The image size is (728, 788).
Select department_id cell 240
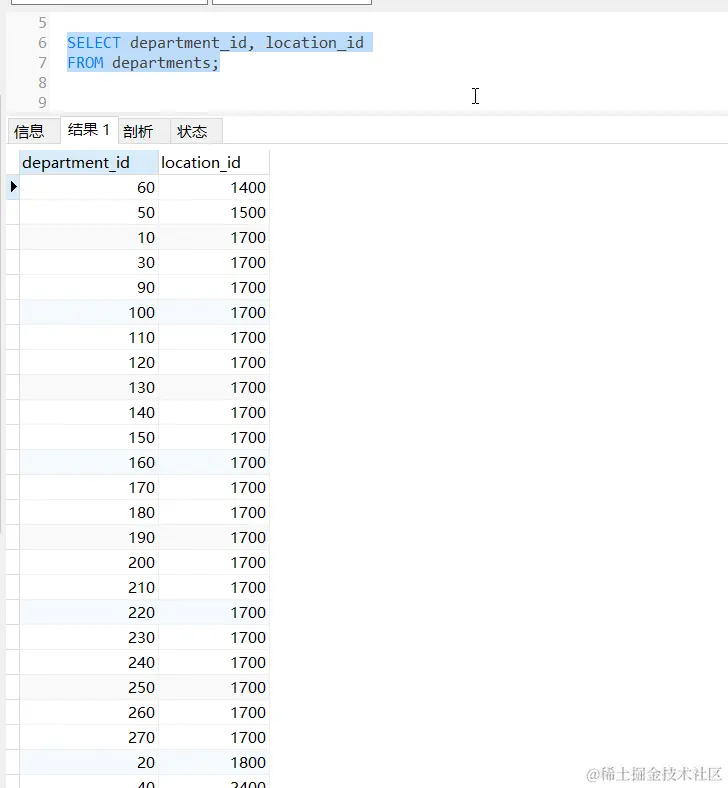click(x=88, y=662)
